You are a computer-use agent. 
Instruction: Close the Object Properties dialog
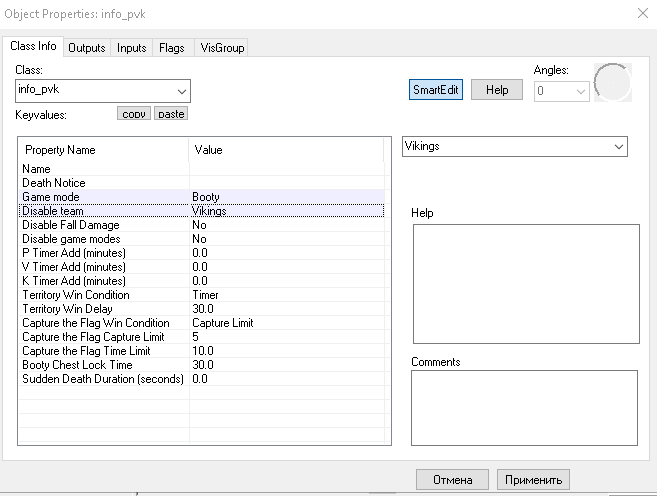pos(640,13)
